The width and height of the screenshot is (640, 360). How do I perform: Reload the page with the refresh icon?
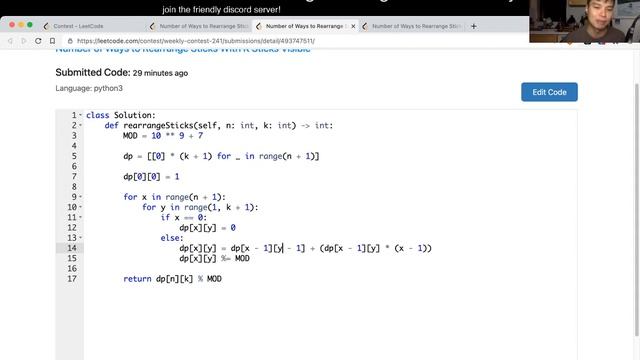point(38,41)
